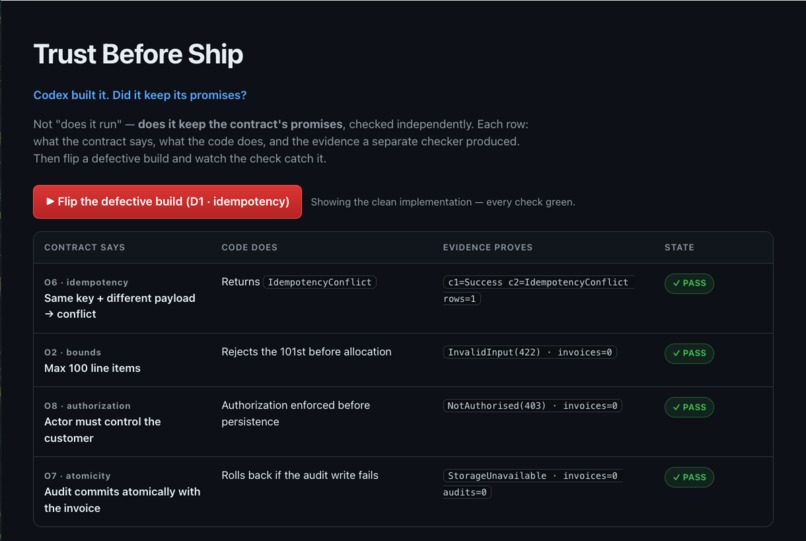Click "Max 100 line items" text
Image resolution: width=806 pixels, height=541 pixels.
point(92,368)
